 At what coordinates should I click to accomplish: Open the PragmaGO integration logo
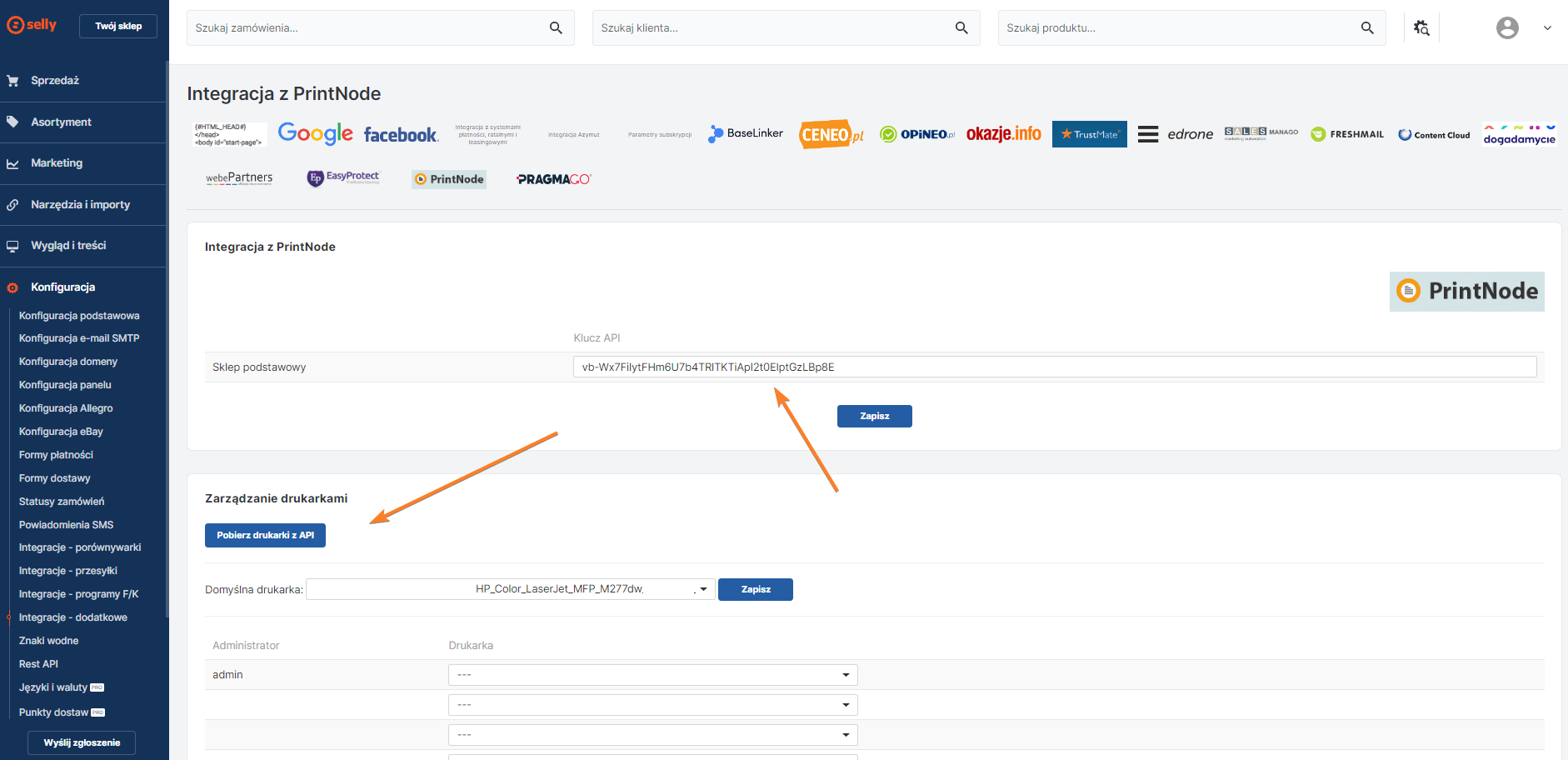point(553,179)
